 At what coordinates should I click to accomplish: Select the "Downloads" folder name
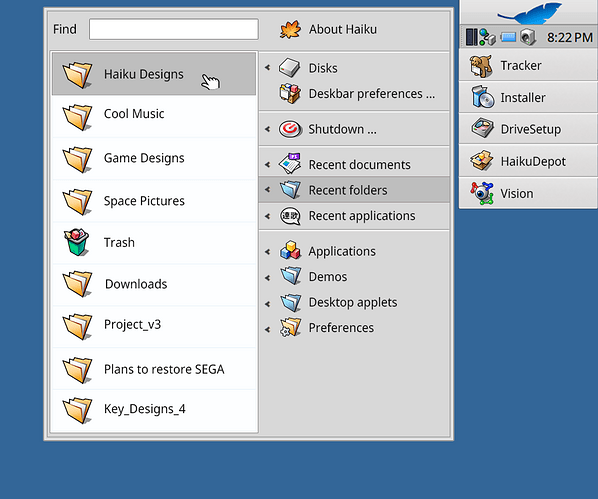pyautogui.click(x=136, y=284)
